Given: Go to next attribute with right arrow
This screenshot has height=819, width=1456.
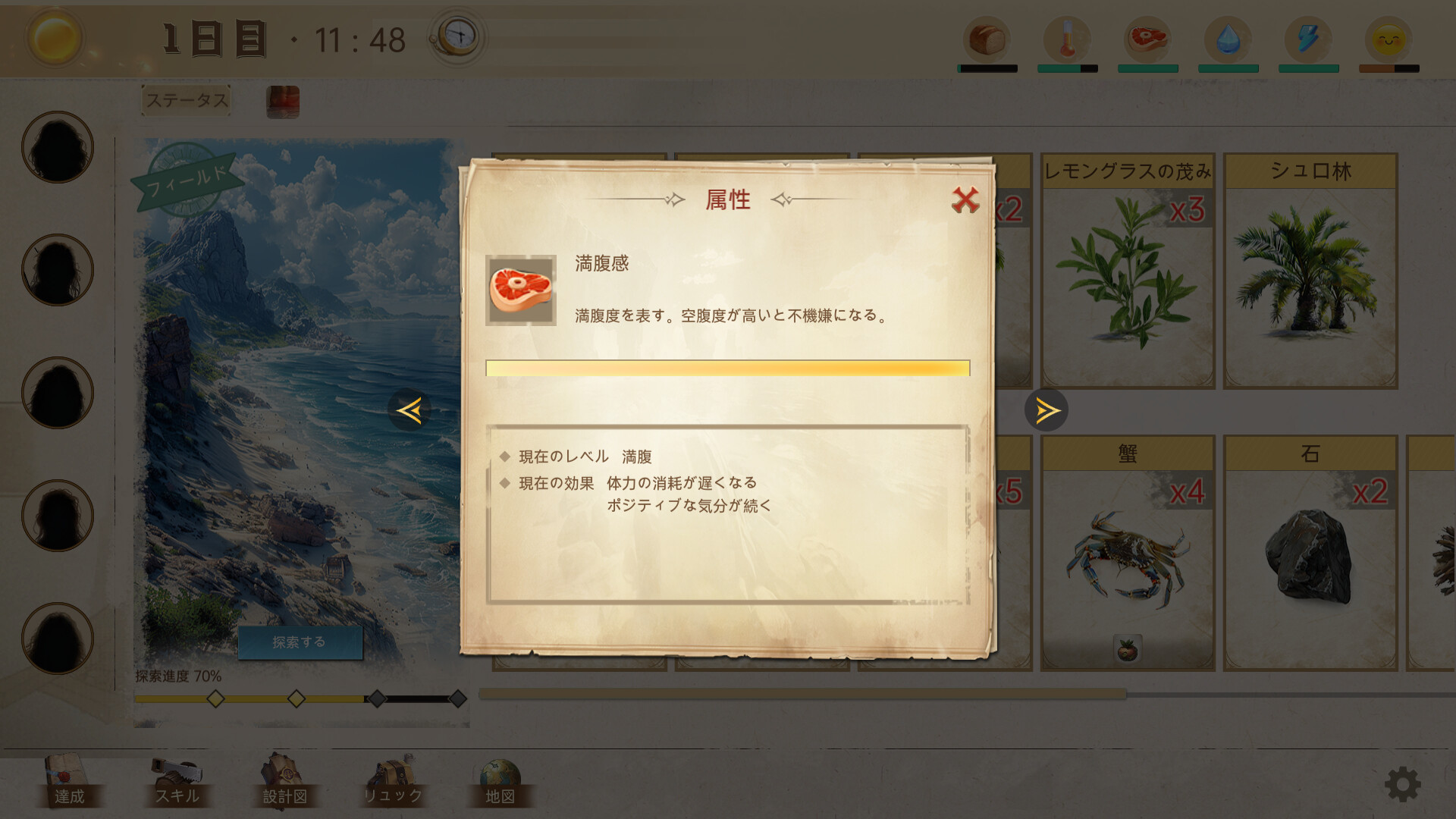Looking at the screenshot, I should point(1046,410).
